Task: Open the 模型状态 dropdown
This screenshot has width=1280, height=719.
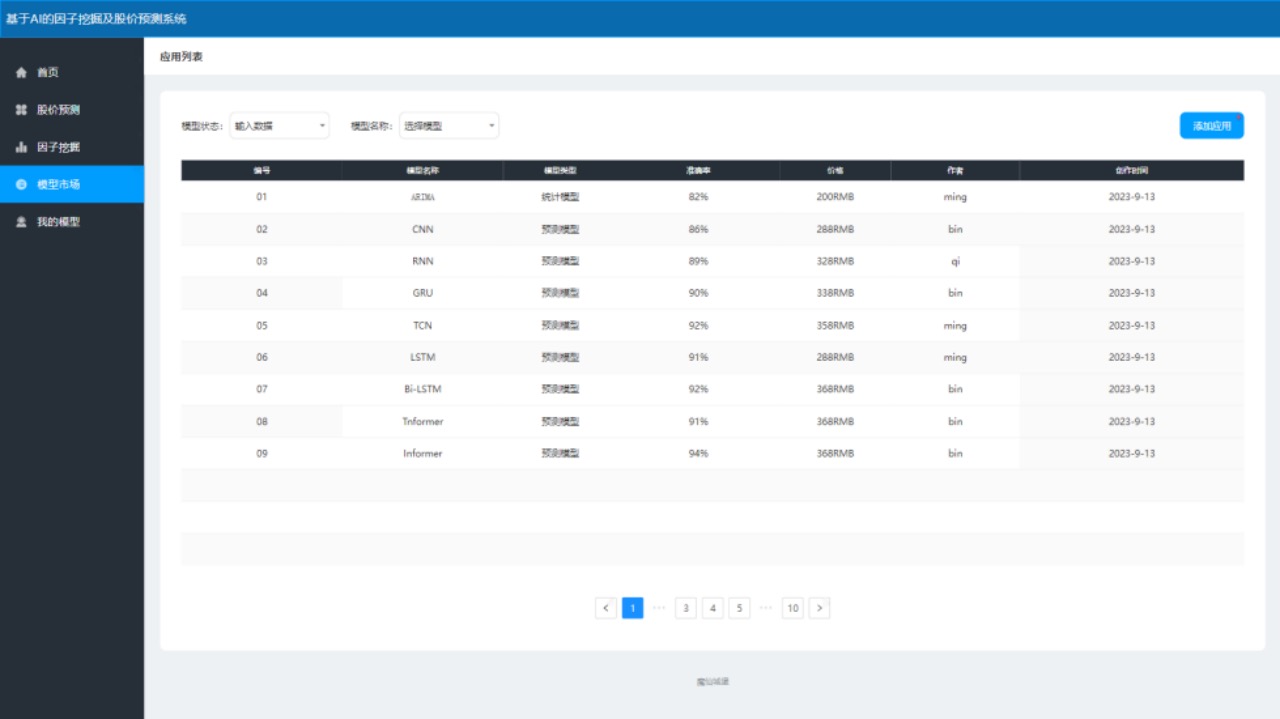Action: [279, 126]
